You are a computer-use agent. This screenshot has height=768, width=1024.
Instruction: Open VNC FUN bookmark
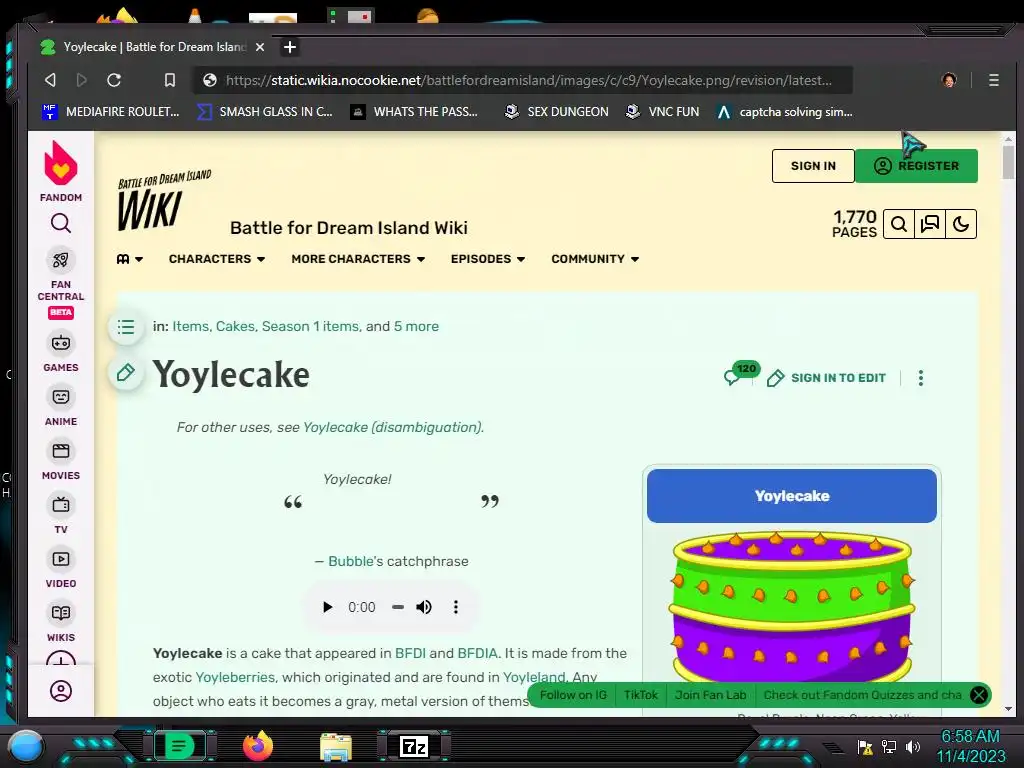(662, 112)
